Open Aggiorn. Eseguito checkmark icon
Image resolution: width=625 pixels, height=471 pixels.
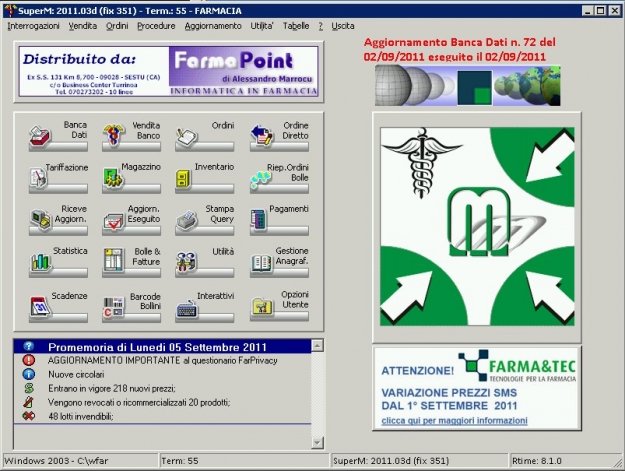[x=114, y=222]
